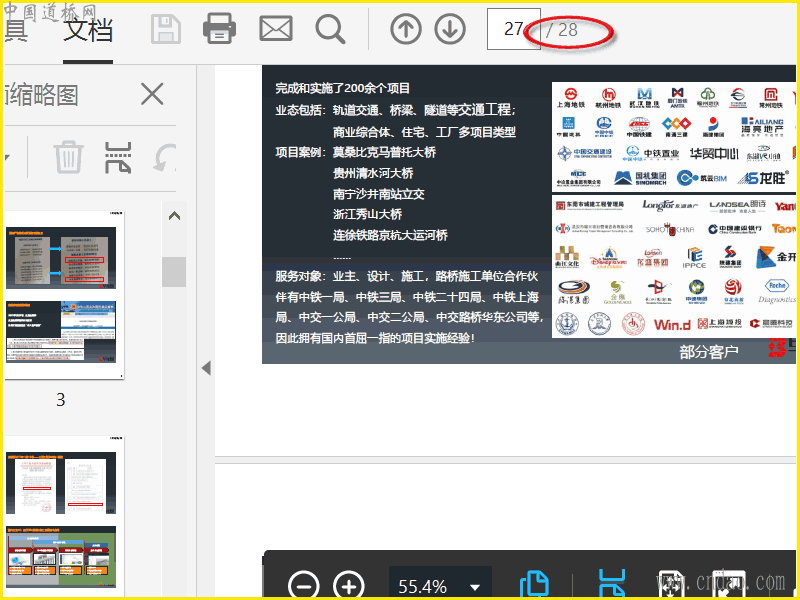
Task: Click the text 南宁沙井南站立交 on the slide
Action: (379, 194)
